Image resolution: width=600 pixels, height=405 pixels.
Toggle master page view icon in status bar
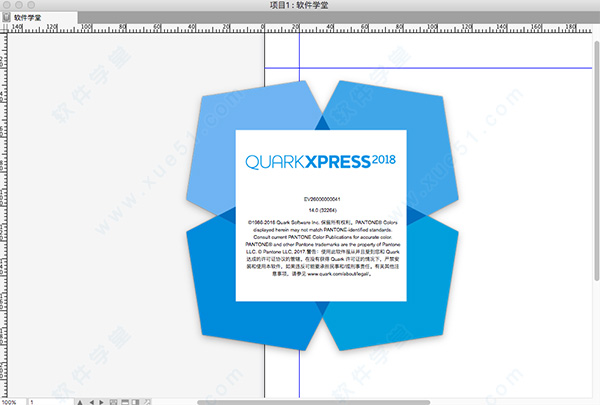(113, 402)
